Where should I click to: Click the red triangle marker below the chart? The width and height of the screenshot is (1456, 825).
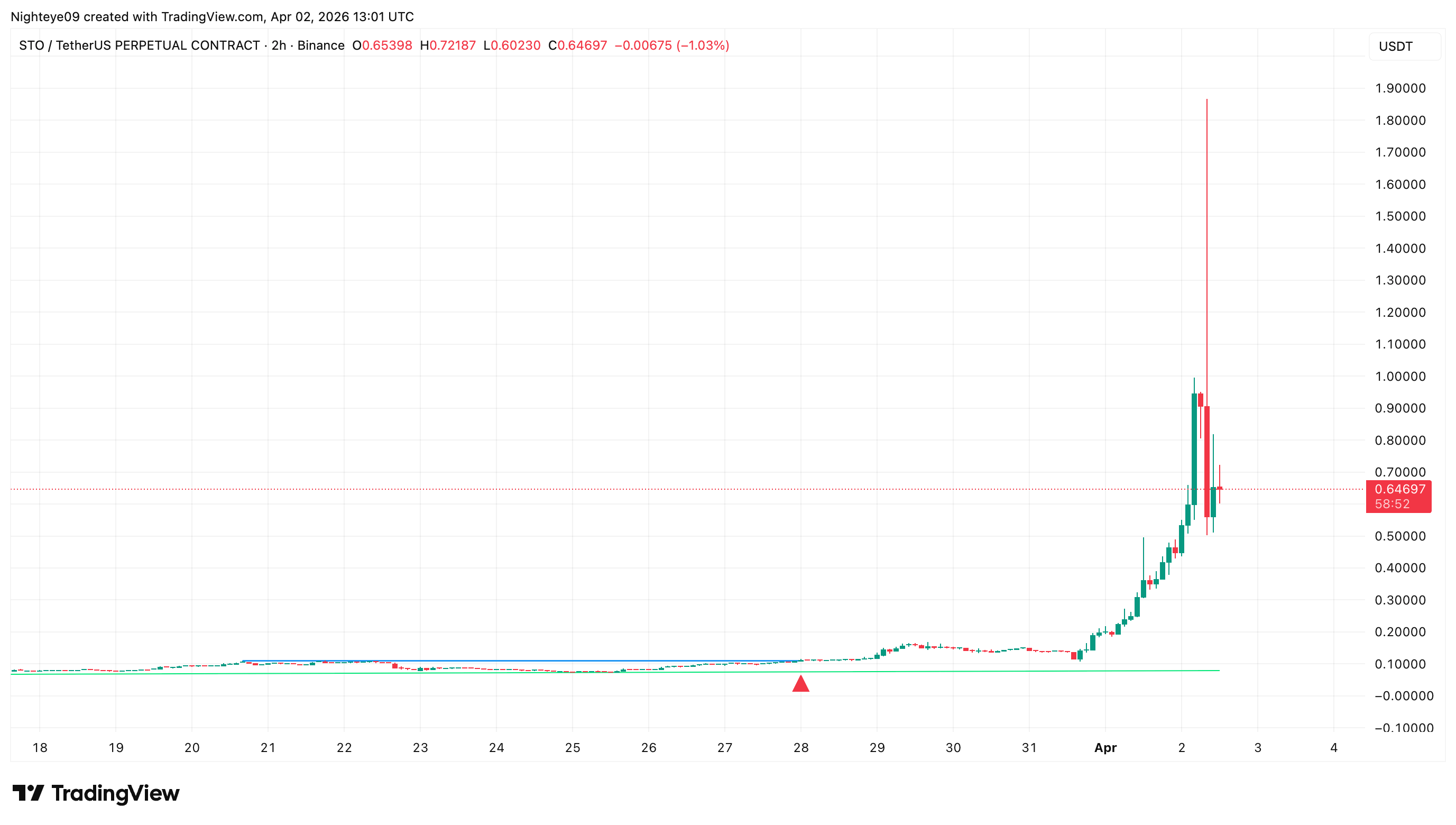[800, 684]
